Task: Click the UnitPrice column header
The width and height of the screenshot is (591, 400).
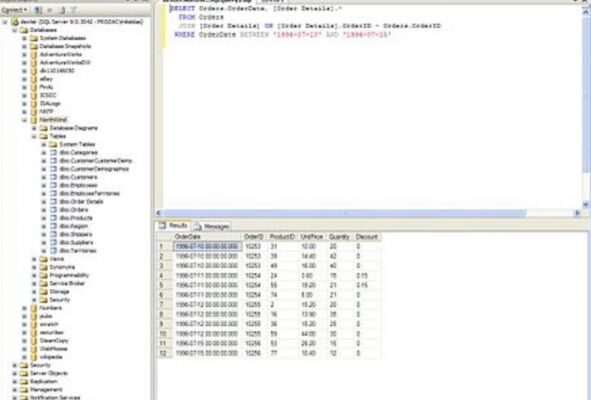Action: (x=312, y=237)
